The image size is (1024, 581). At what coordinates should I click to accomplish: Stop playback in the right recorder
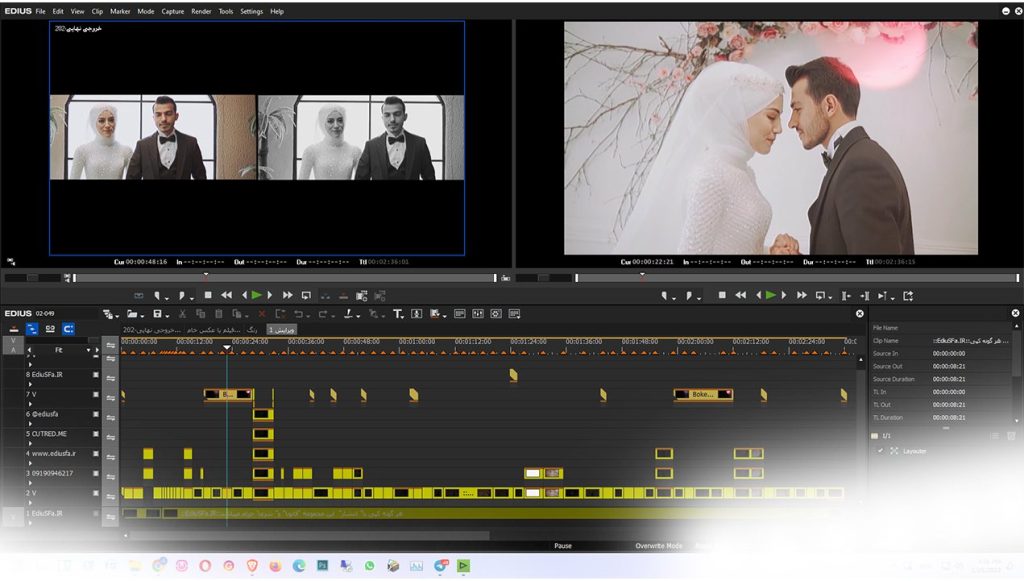point(722,295)
